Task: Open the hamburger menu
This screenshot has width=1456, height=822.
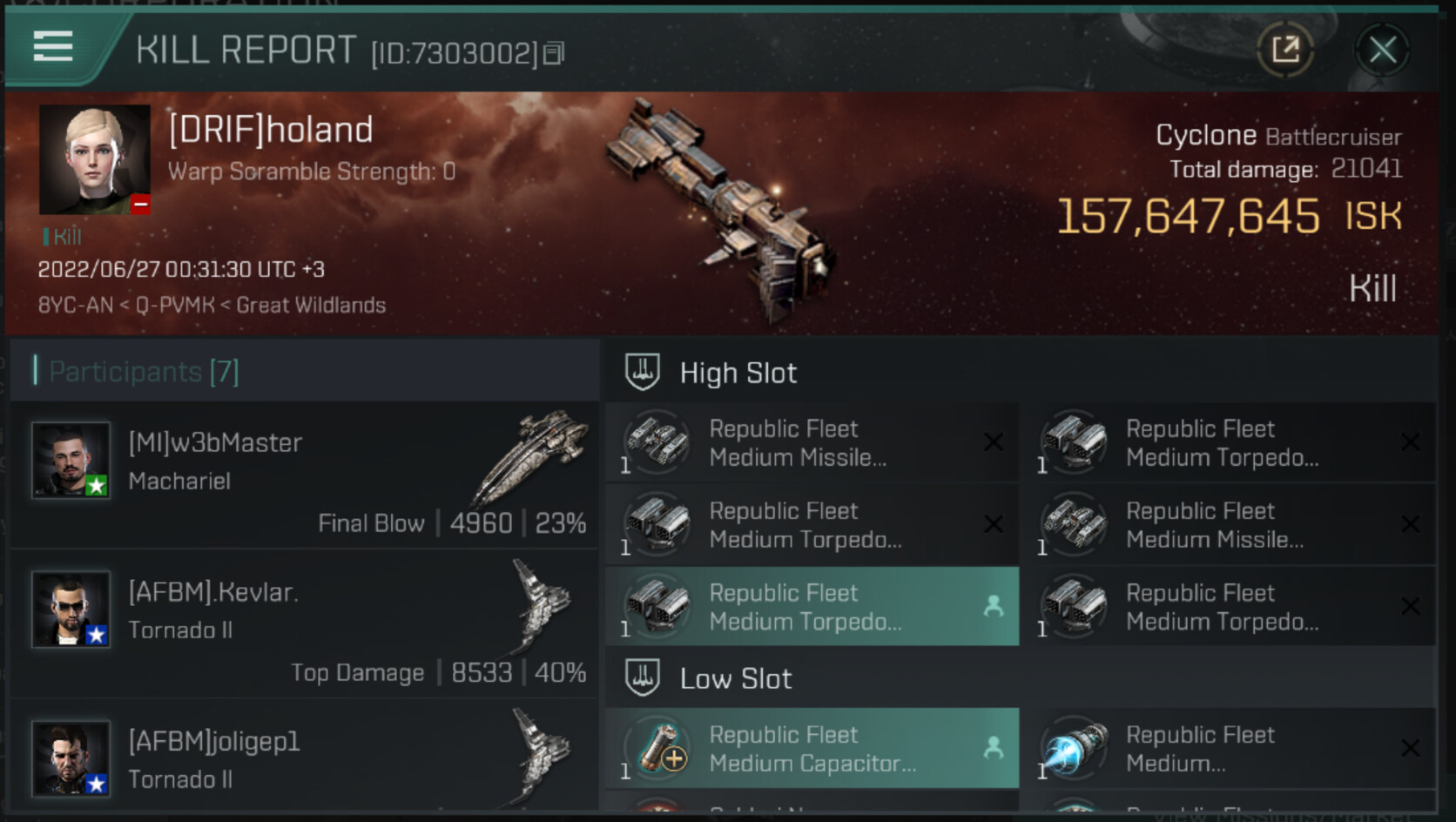Action: point(52,46)
